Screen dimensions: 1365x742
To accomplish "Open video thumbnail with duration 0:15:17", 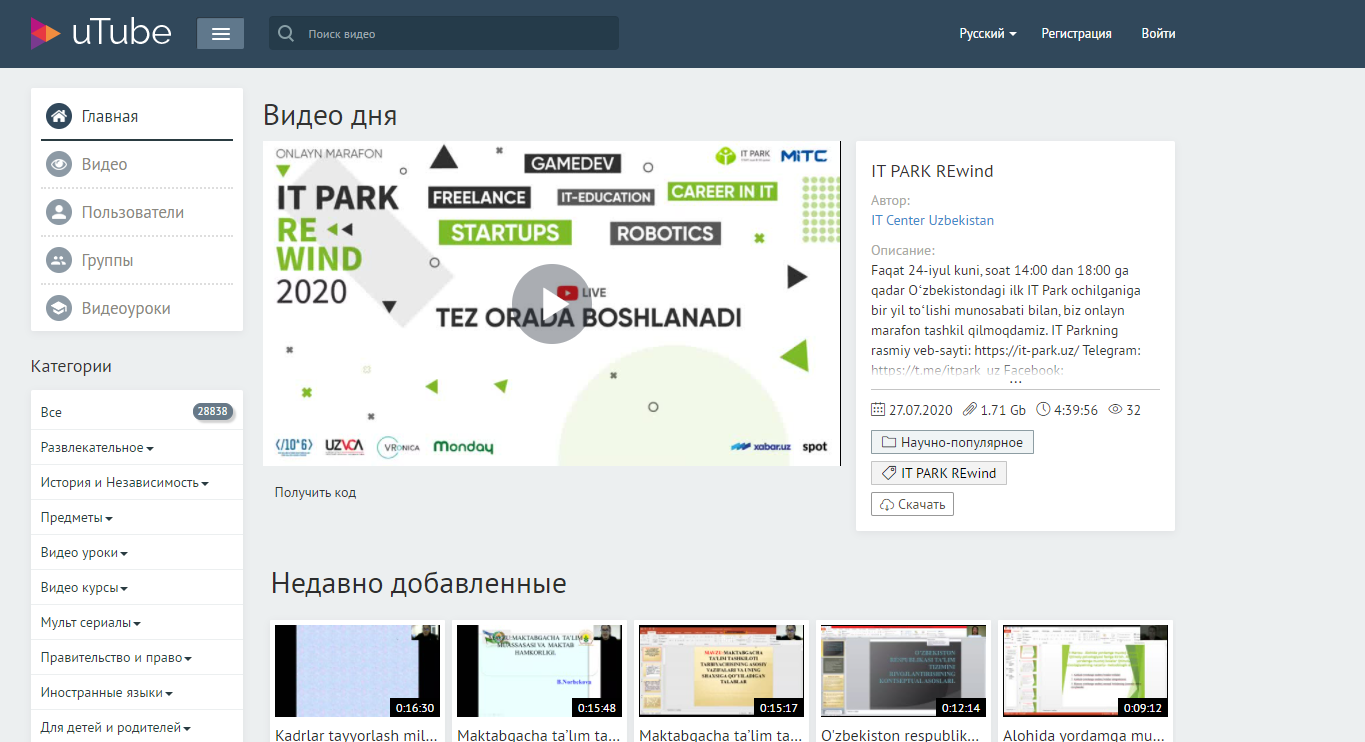I will [x=721, y=671].
